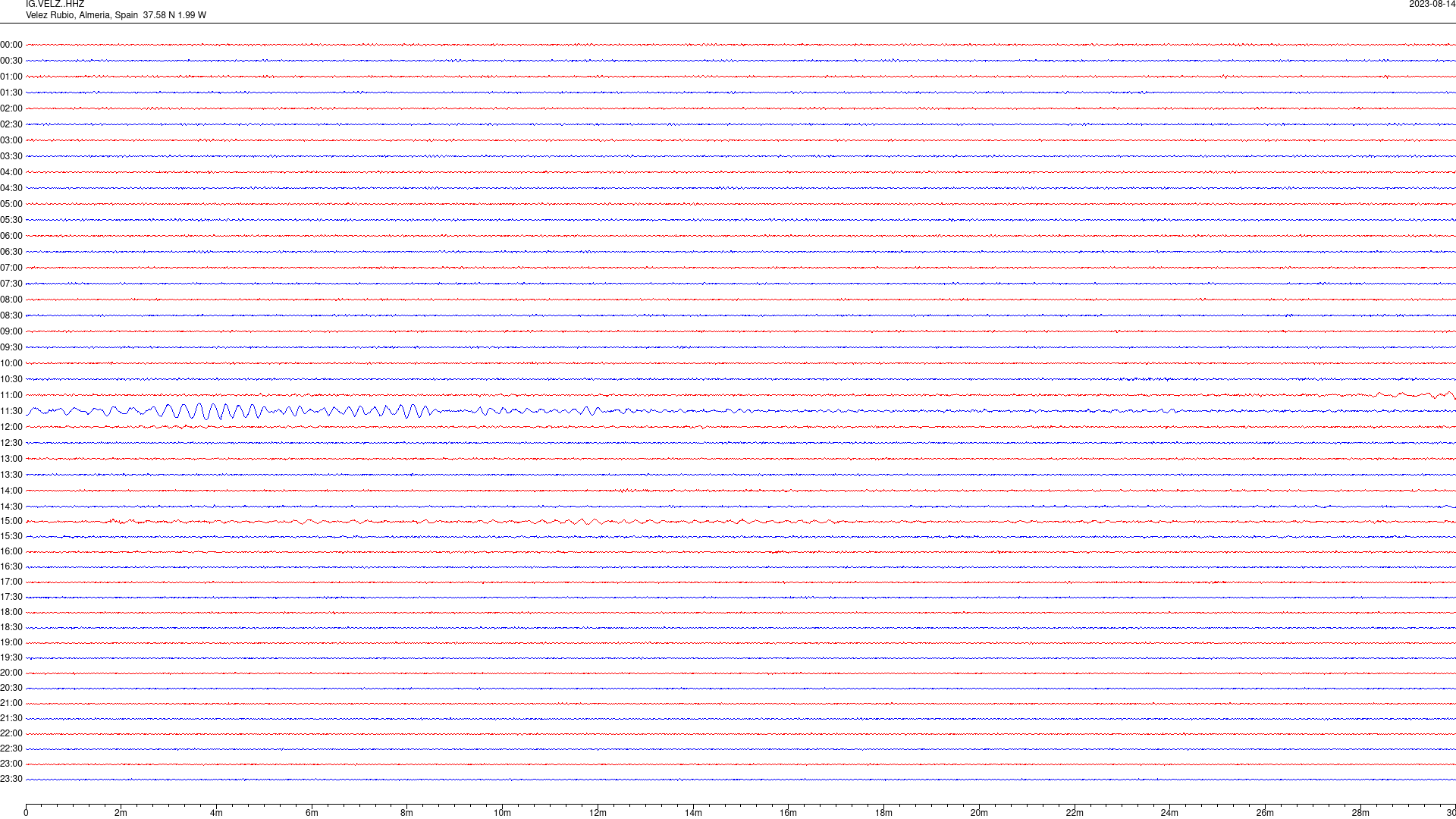The height and width of the screenshot is (819, 1456).
Task: Click the 01:00 row label
Action: [11, 77]
